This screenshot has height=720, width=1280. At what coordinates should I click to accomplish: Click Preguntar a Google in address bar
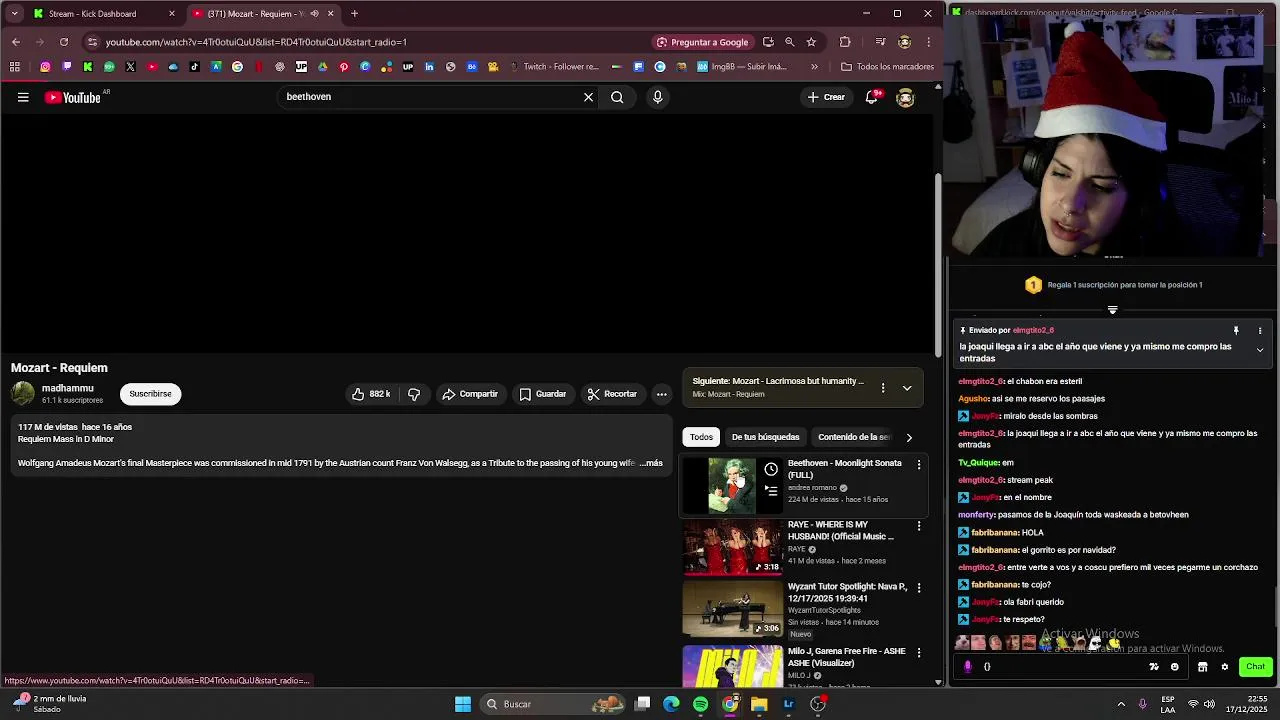[702, 42]
